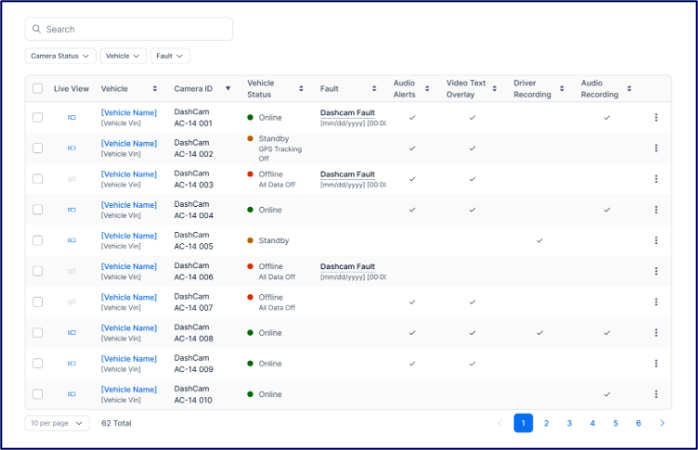Image resolution: width=698 pixels, height=450 pixels.
Task: Open more options for AC-14 005 row
Action: click(656, 240)
